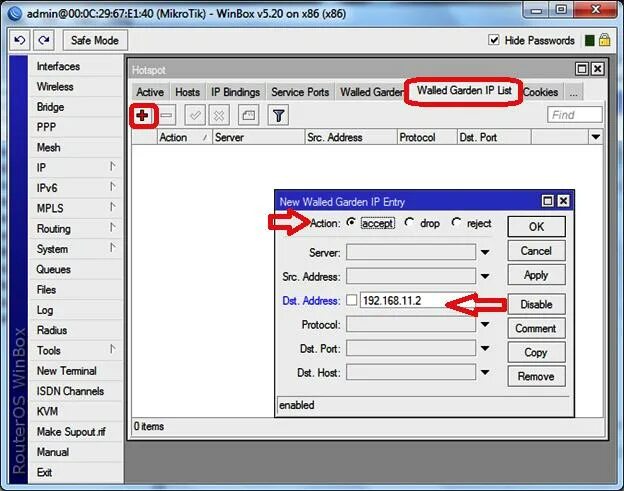Open the Filter funnel icon
The width and height of the screenshot is (624, 491).
click(278, 116)
